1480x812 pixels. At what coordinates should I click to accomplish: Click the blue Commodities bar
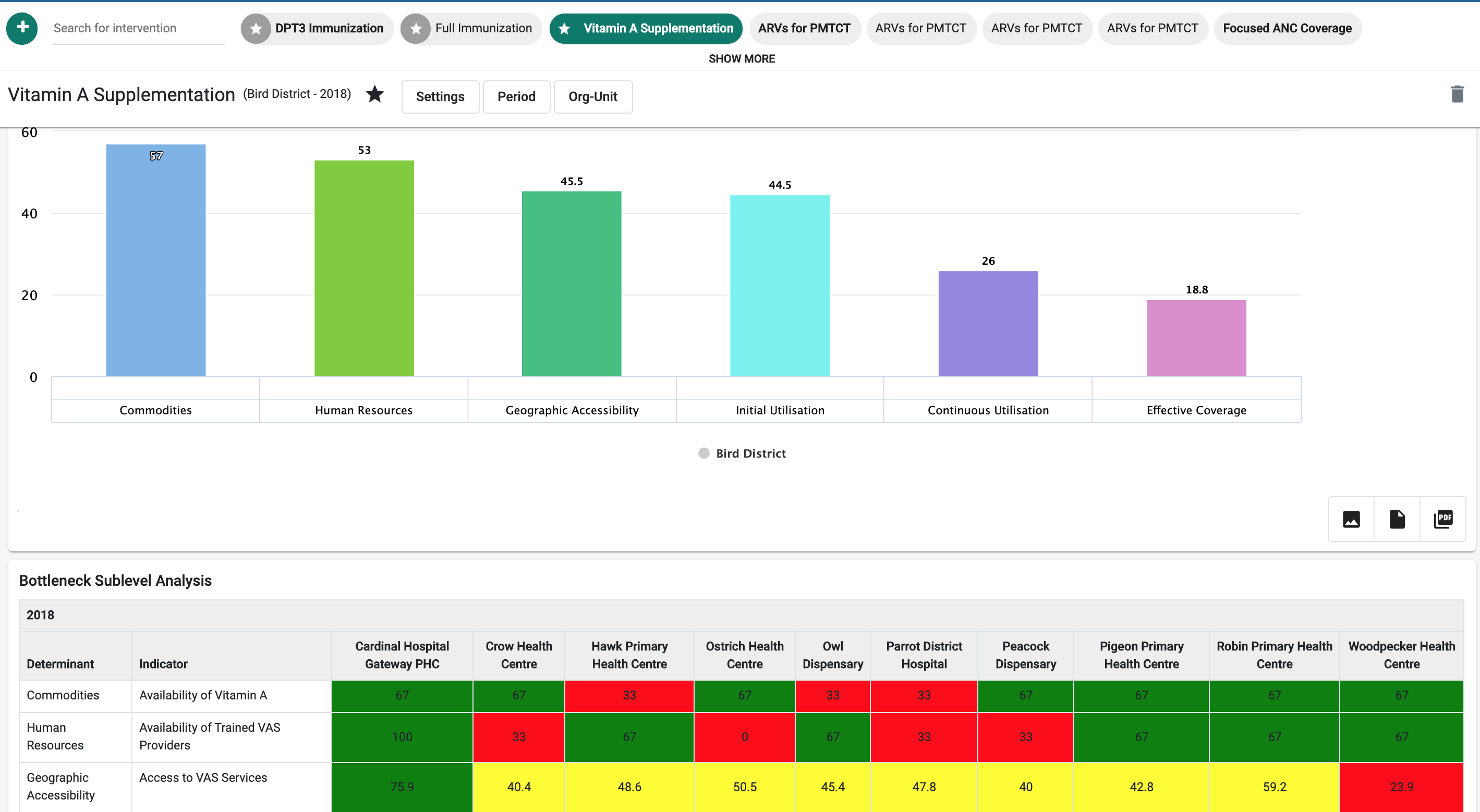click(156, 260)
